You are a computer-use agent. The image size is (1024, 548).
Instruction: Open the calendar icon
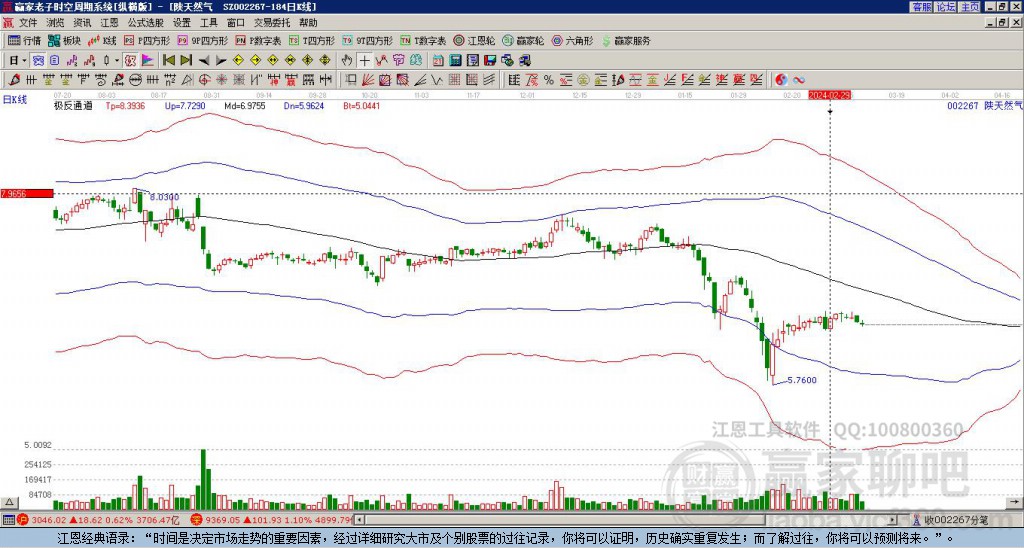pyautogui.click(x=438, y=61)
